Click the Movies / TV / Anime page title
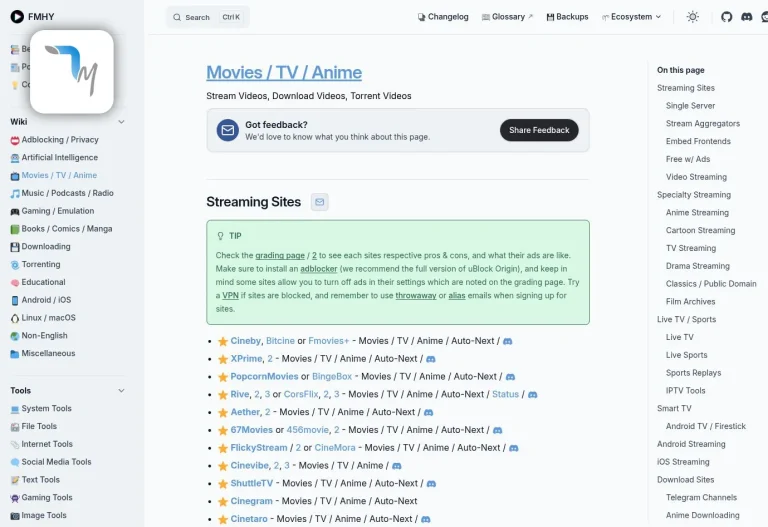The height and width of the screenshot is (527, 768). 284,72
